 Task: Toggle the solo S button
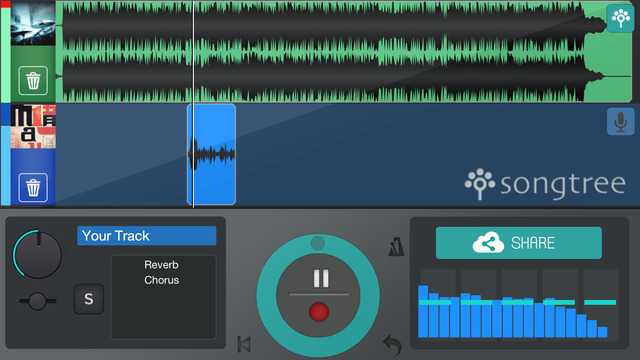(x=89, y=299)
